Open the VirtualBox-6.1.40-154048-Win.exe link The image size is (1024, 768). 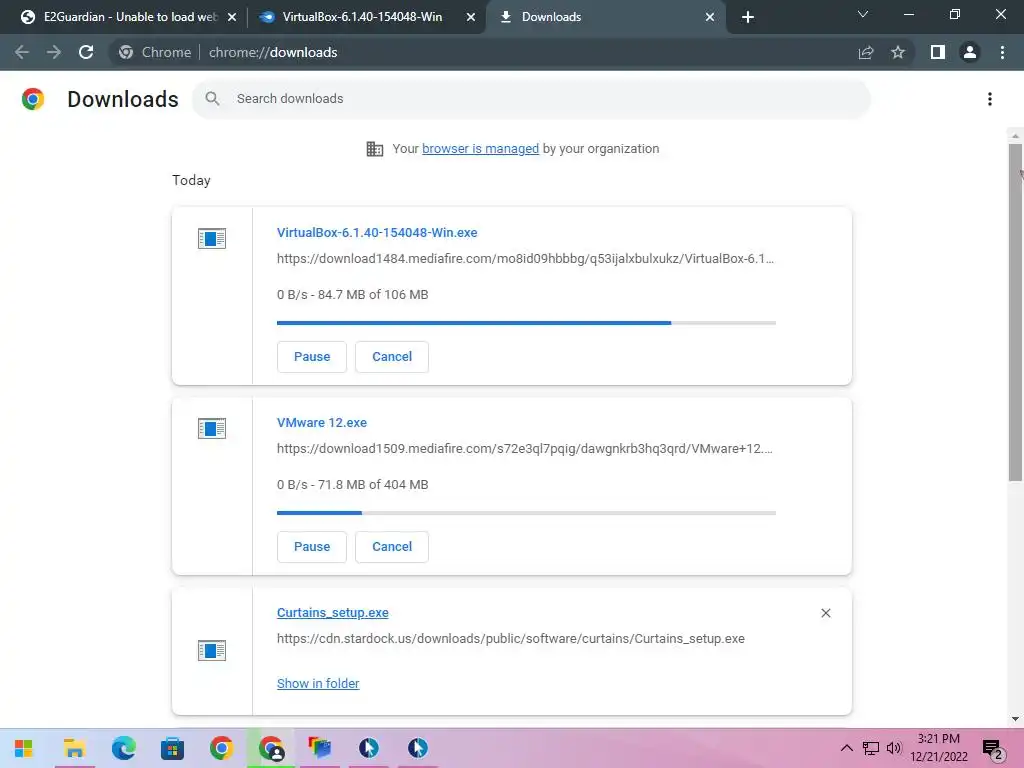click(377, 232)
